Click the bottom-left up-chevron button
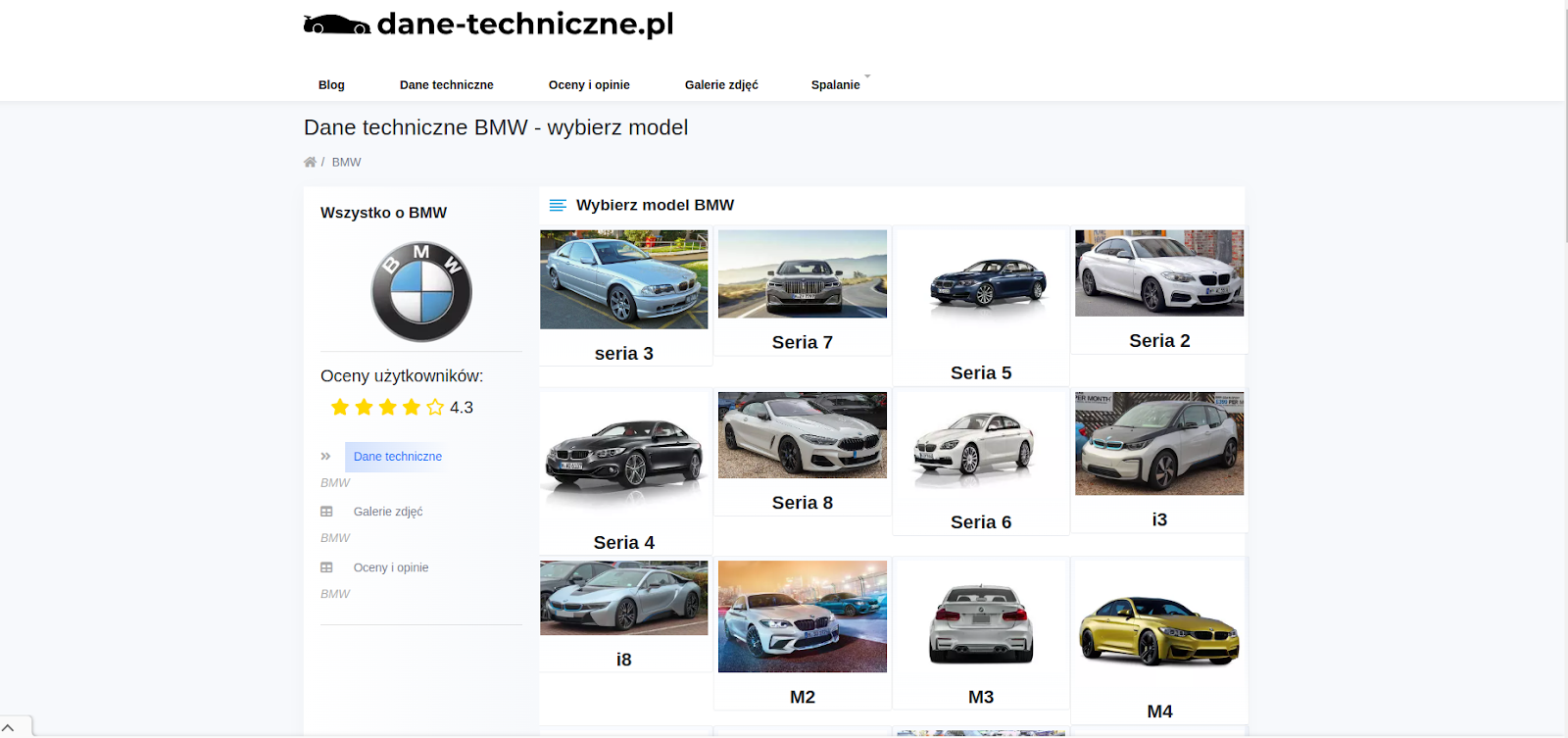This screenshot has width=1568, height=738. [x=10, y=727]
